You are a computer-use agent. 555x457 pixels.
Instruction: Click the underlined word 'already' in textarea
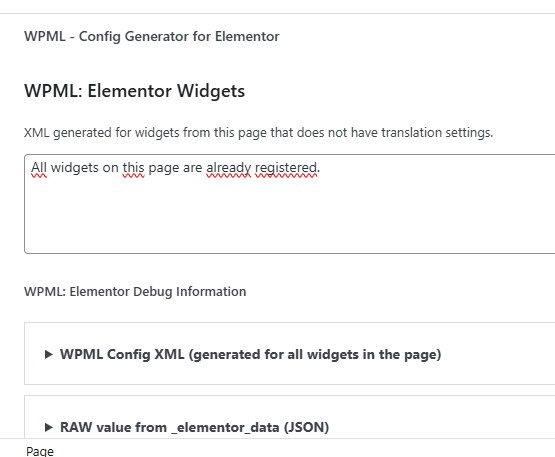[x=228, y=167]
